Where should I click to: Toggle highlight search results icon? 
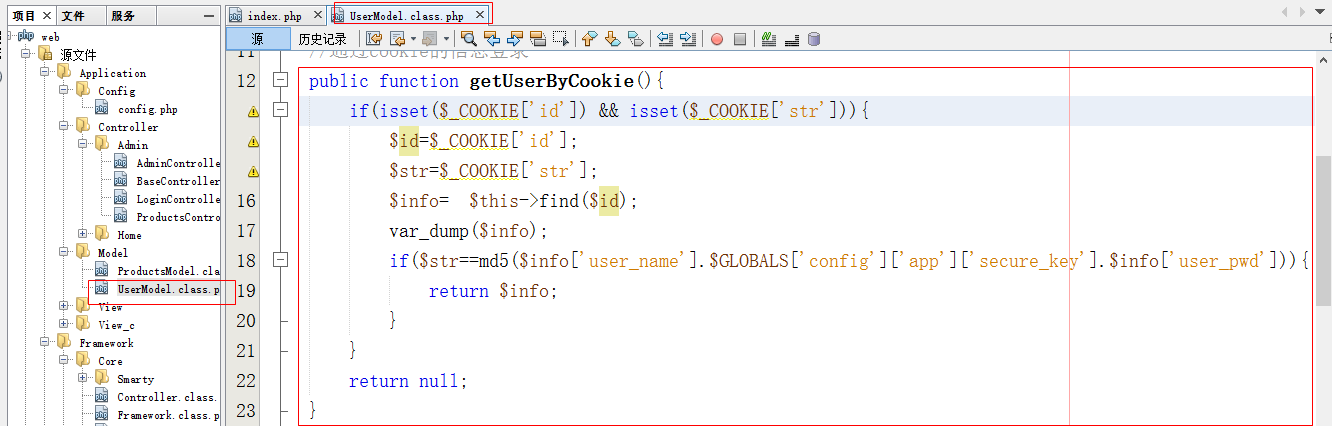click(x=537, y=39)
